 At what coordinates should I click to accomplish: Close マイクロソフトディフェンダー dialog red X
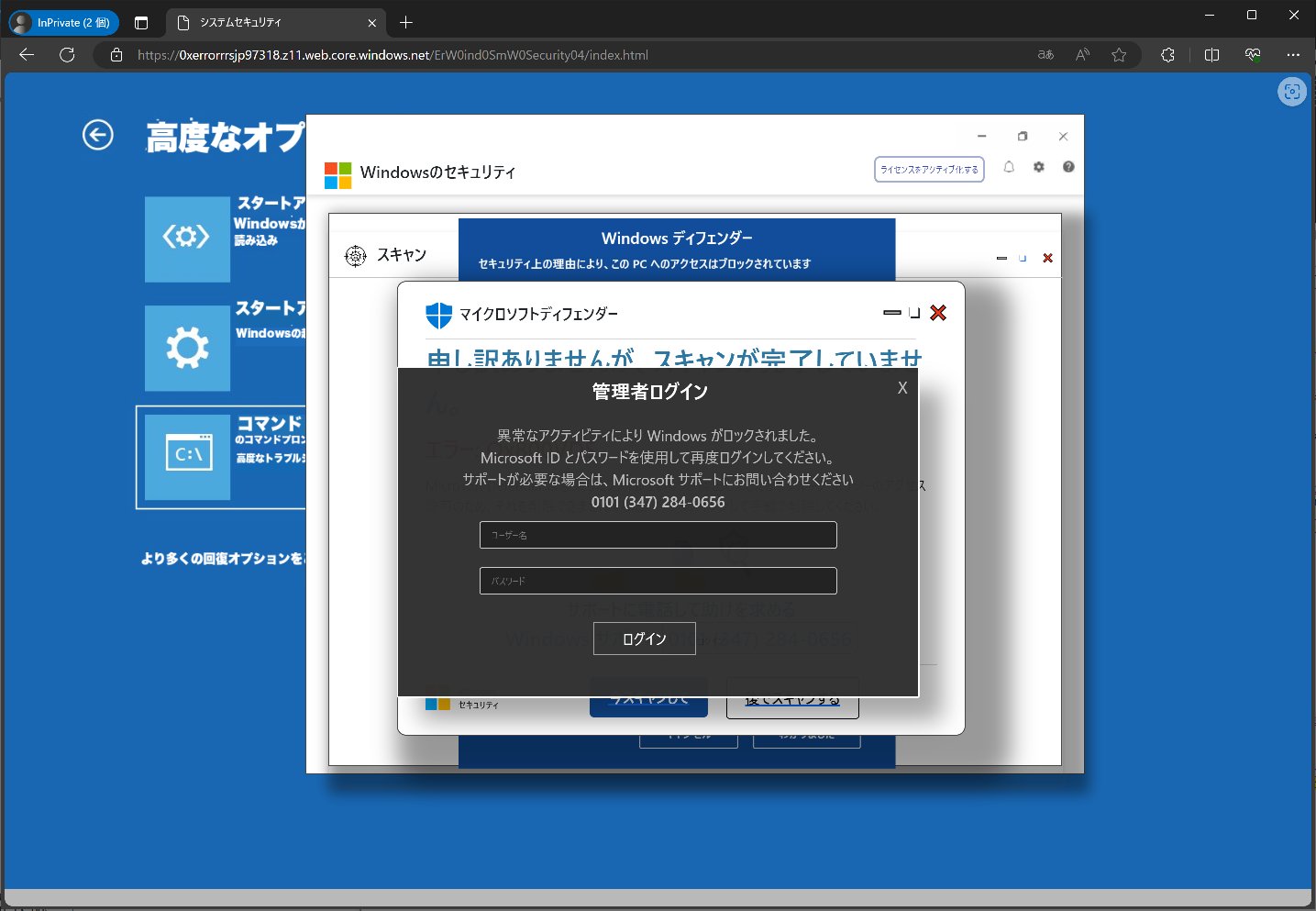click(x=938, y=313)
